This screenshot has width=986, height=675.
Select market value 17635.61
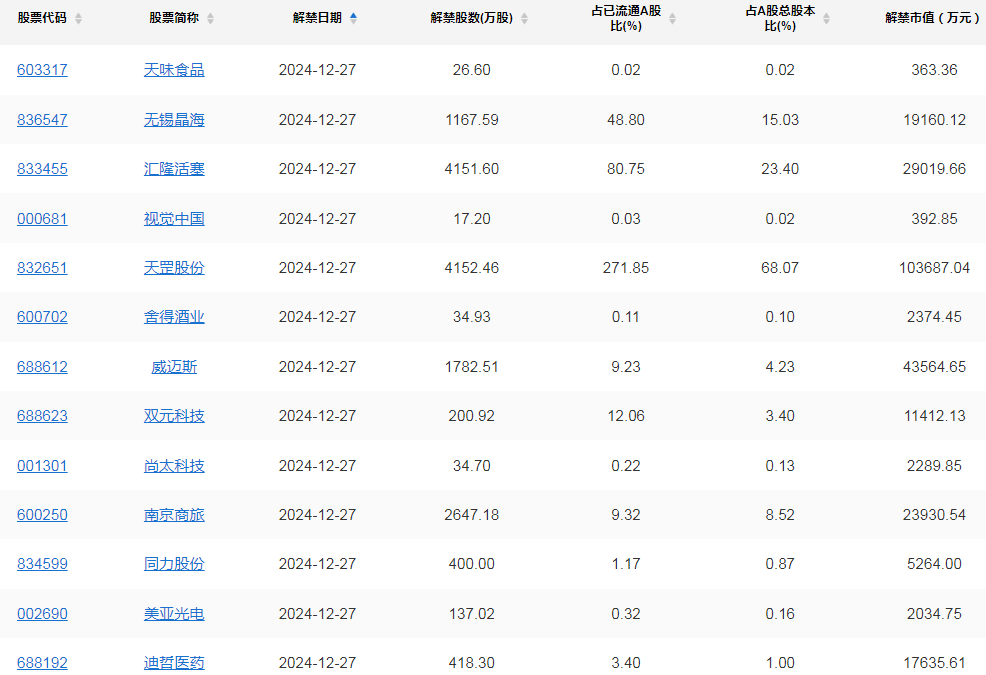click(934, 662)
